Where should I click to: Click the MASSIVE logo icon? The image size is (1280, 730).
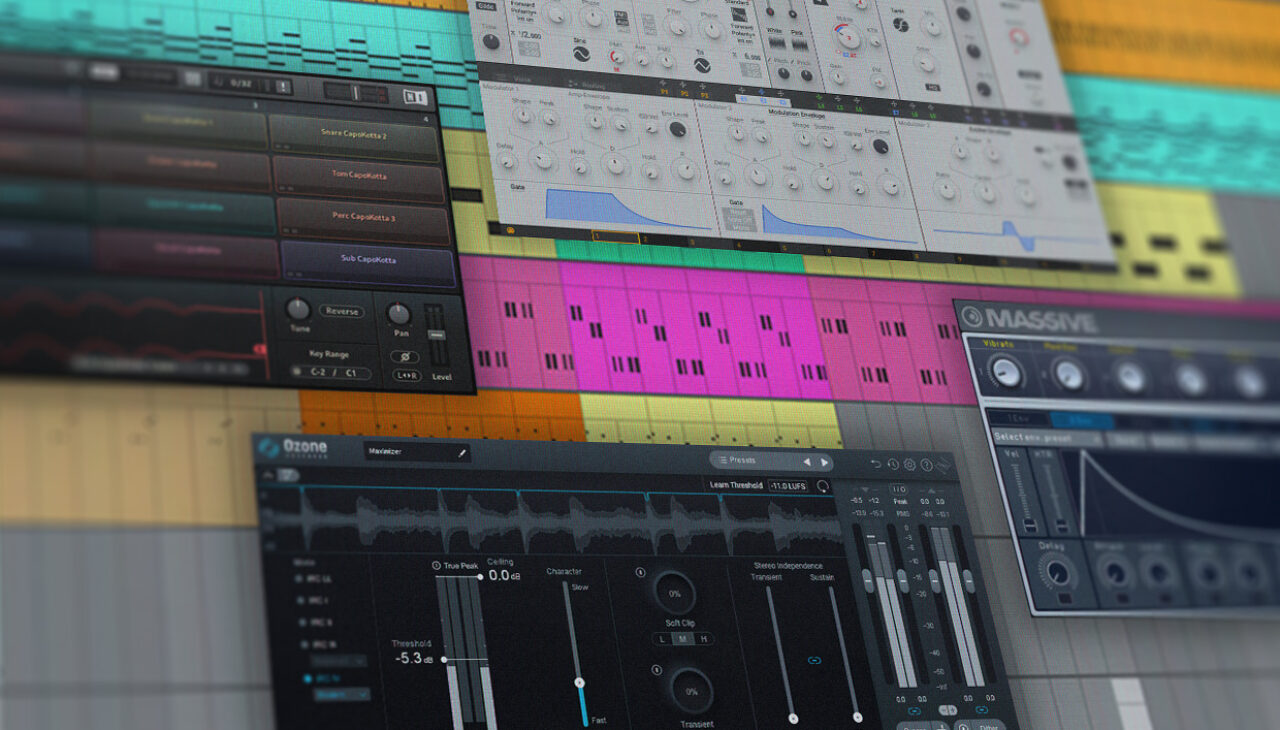(973, 317)
